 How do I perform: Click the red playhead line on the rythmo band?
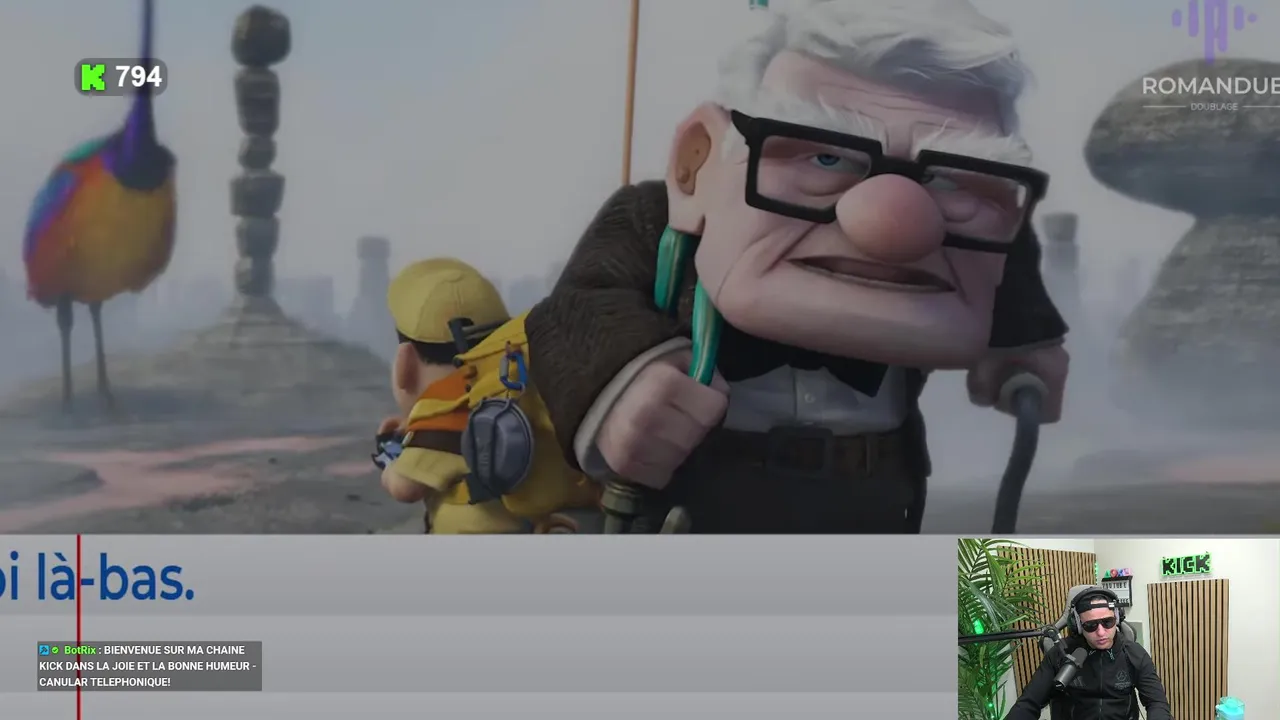pyautogui.click(x=78, y=627)
